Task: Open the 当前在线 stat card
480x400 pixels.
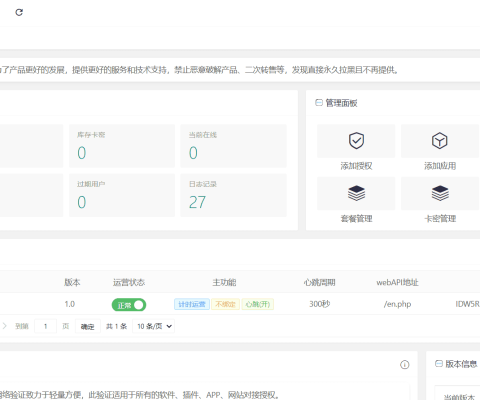Action: tap(233, 146)
